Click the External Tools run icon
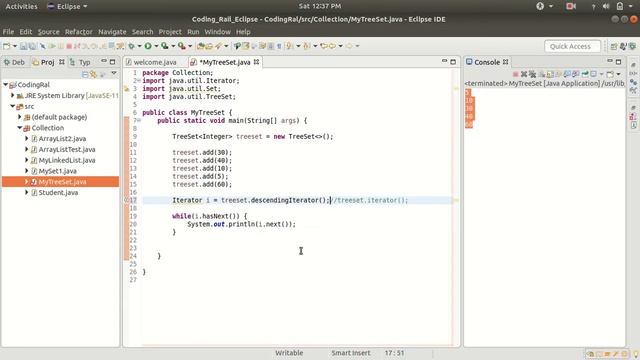The height and width of the screenshot is (360, 640). [x=182, y=46]
